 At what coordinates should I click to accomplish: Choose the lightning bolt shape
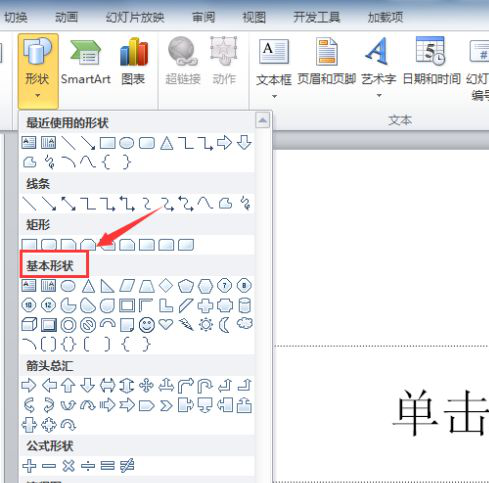186,324
